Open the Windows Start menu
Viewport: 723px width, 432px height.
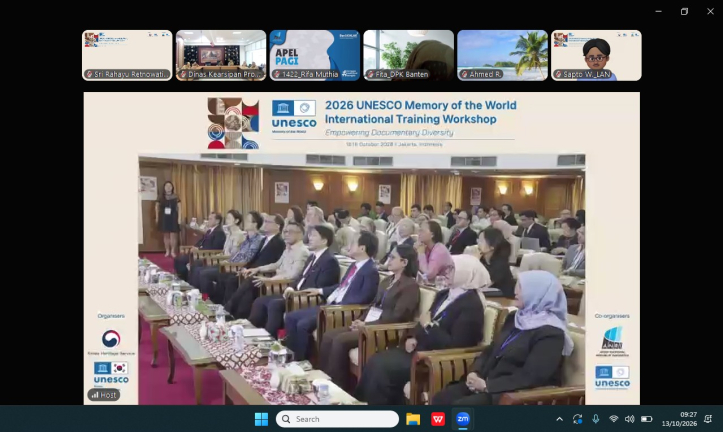click(261, 419)
